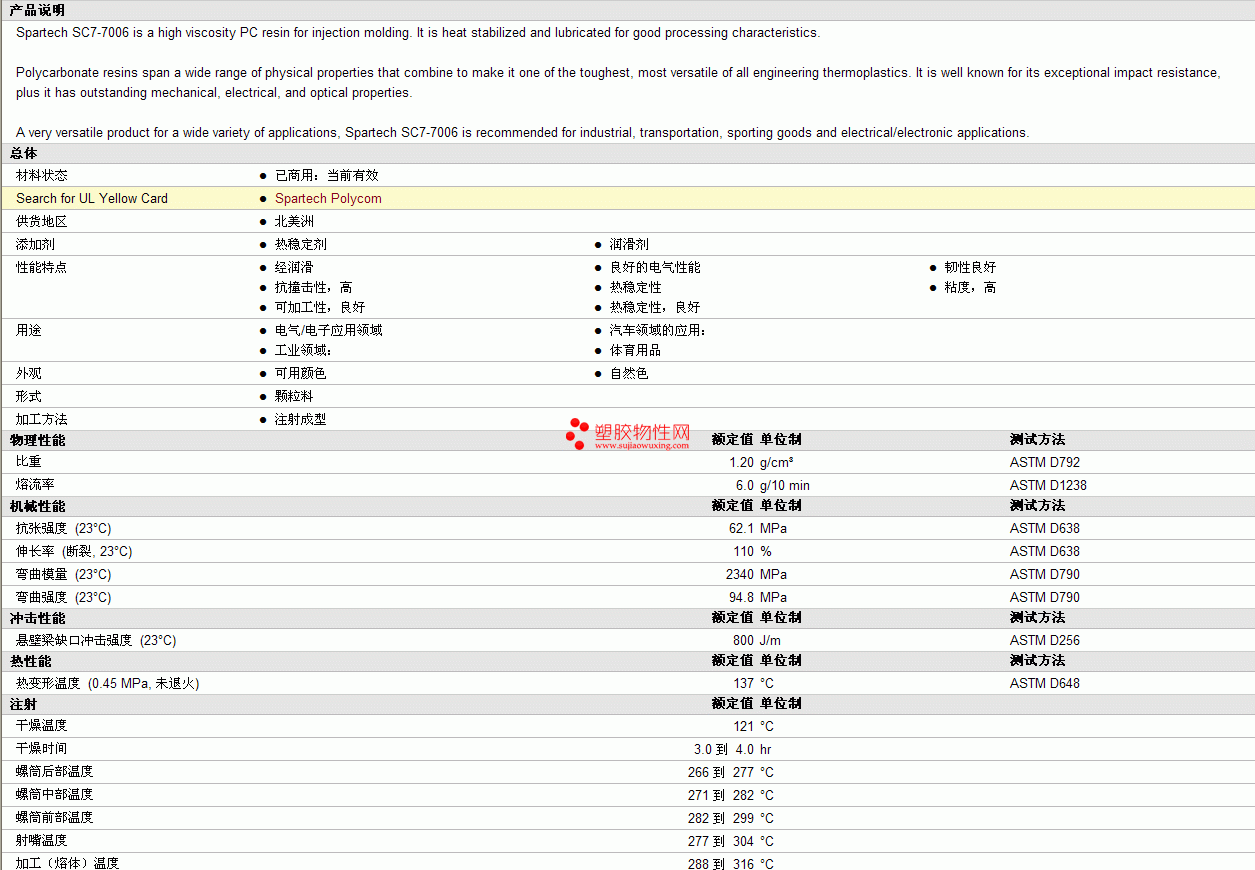Select the '冲击性能' section header
This screenshot has height=870, width=1255.
(37, 618)
